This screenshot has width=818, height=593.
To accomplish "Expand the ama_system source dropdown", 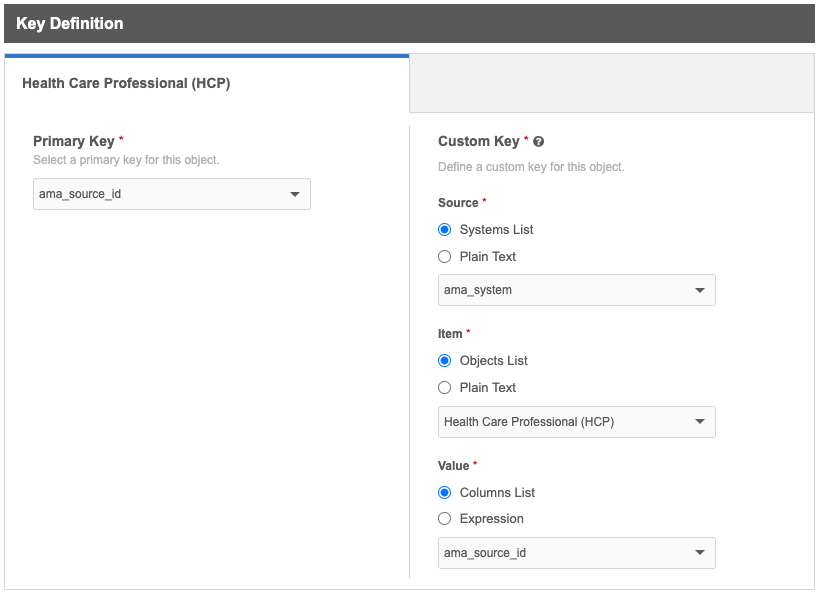I will (577, 290).
